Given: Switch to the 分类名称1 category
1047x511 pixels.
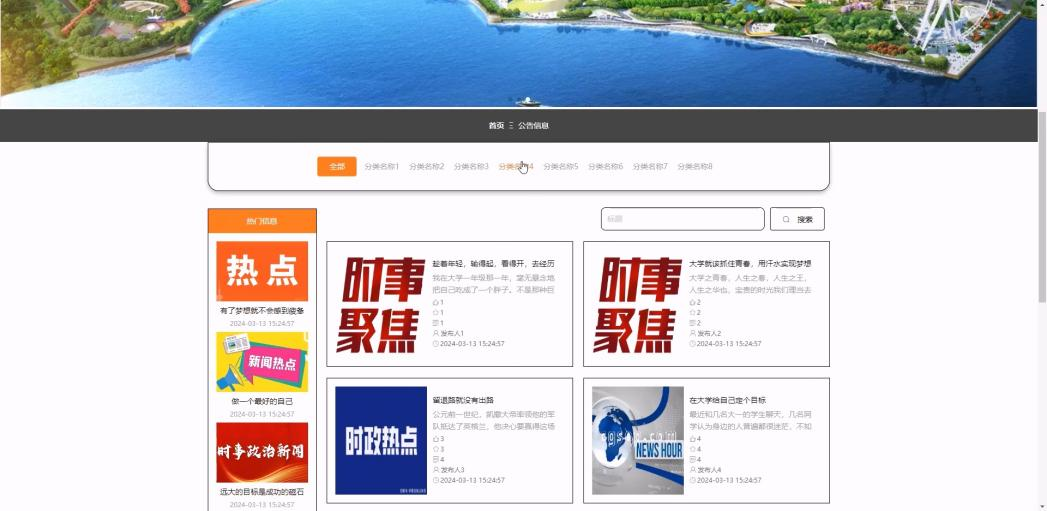Looking at the screenshot, I should 382,166.
